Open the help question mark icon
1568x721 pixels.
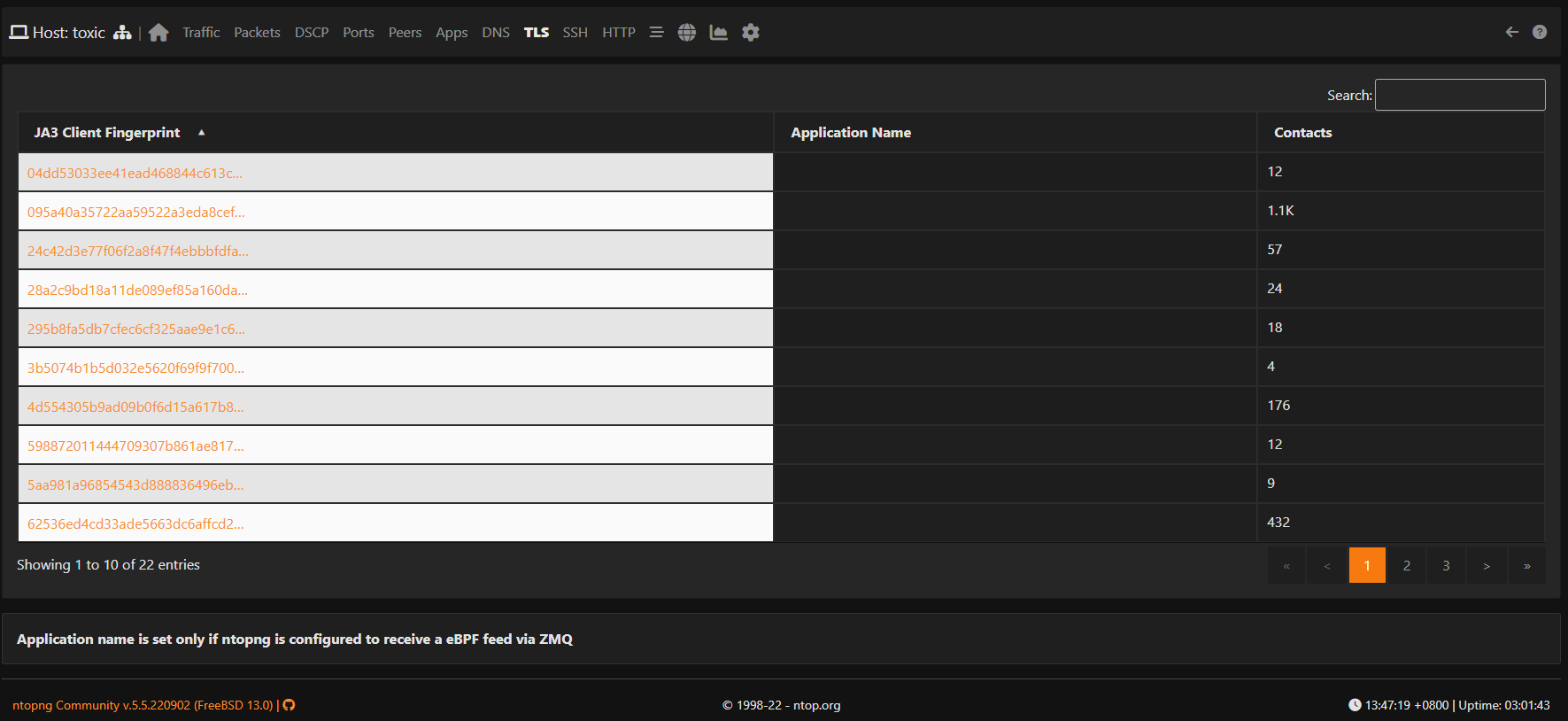click(x=1540, y=32)
